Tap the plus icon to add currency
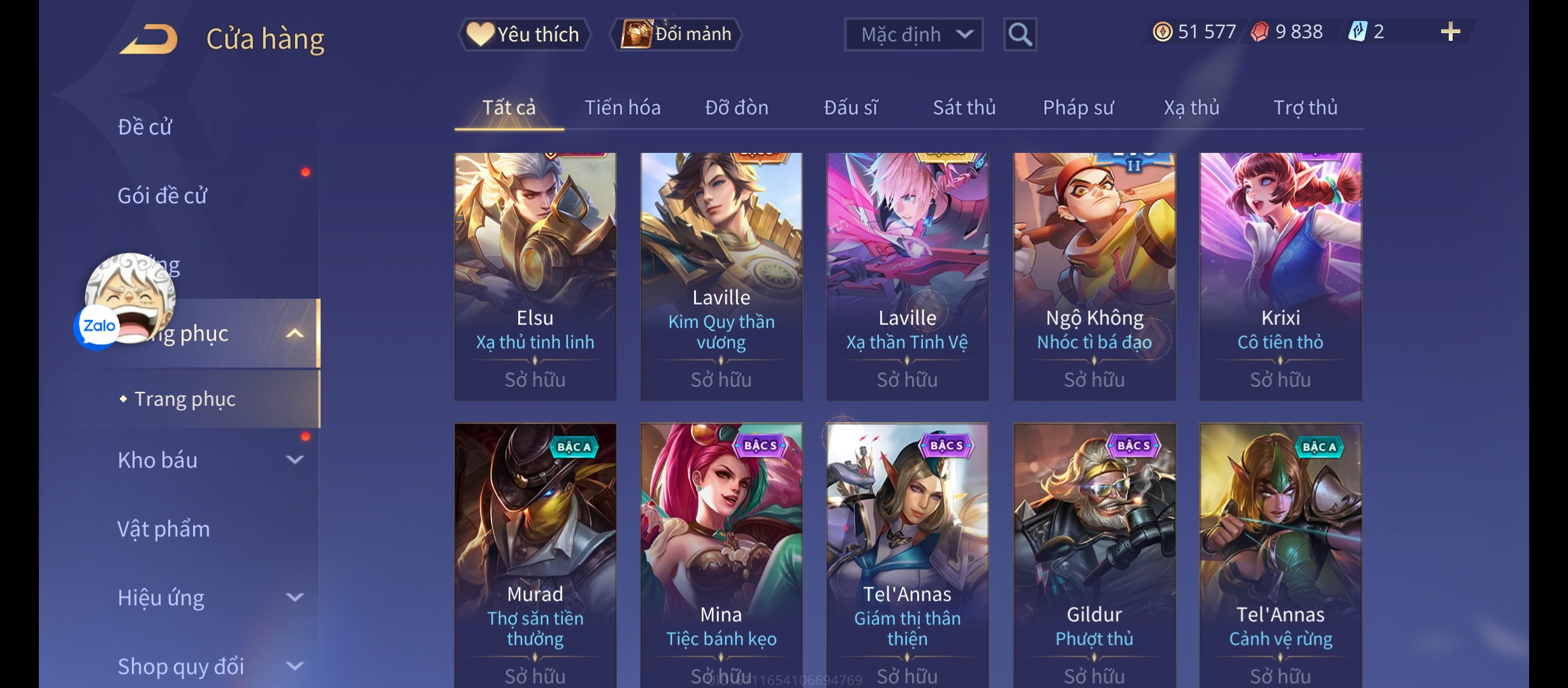1568x688 pixels. (x=1450, y=32)
